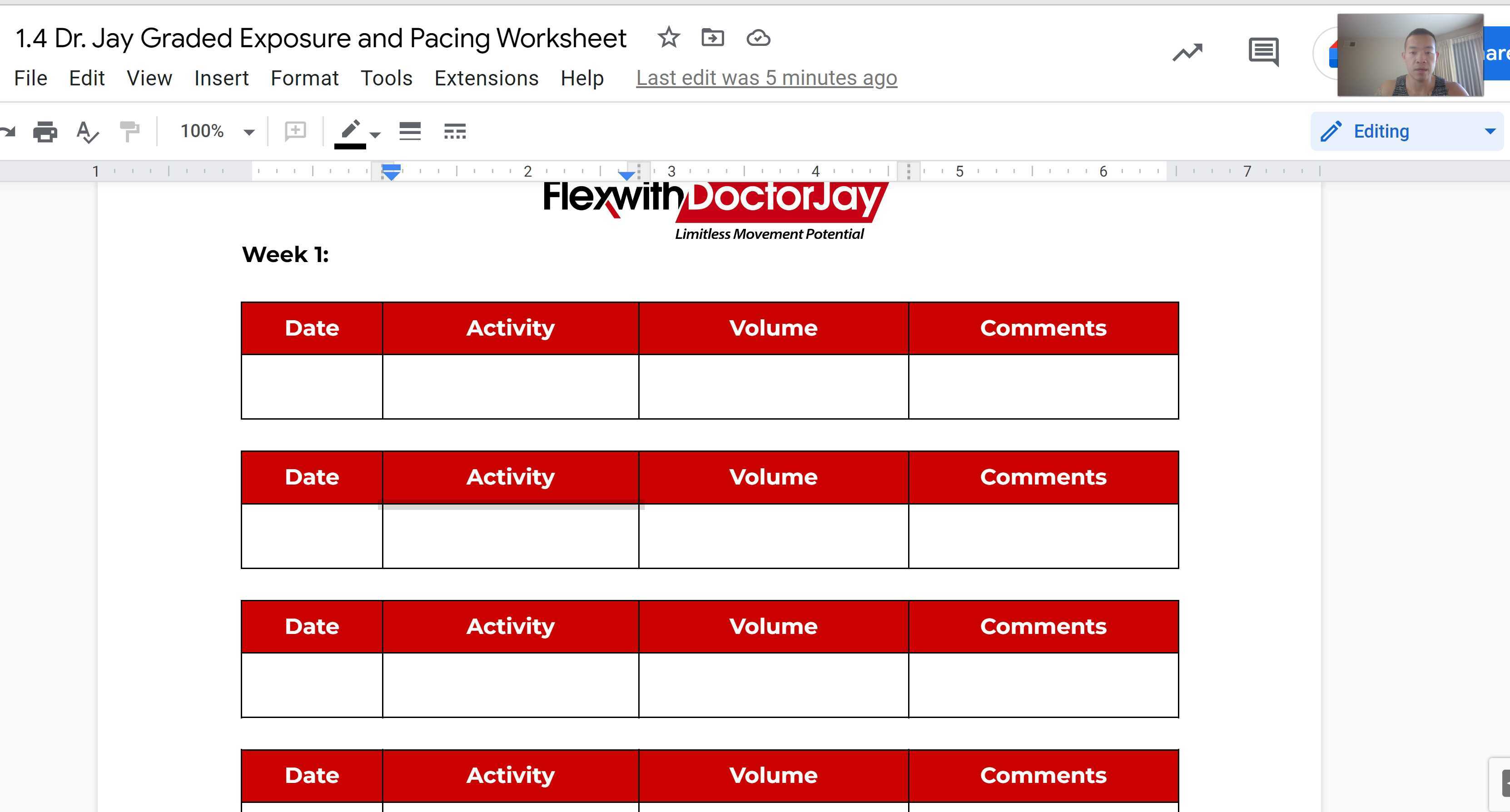Screen dimensions: 1510x812
Task: Toggle border width options
Action: pyautogui.click(x=410, y=131)
